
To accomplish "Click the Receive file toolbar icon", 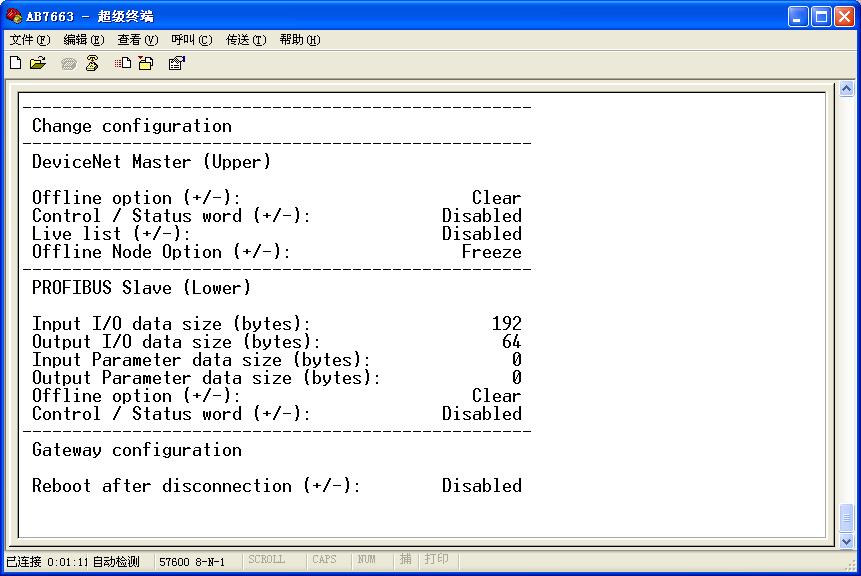I will click(x=146, y=63).
